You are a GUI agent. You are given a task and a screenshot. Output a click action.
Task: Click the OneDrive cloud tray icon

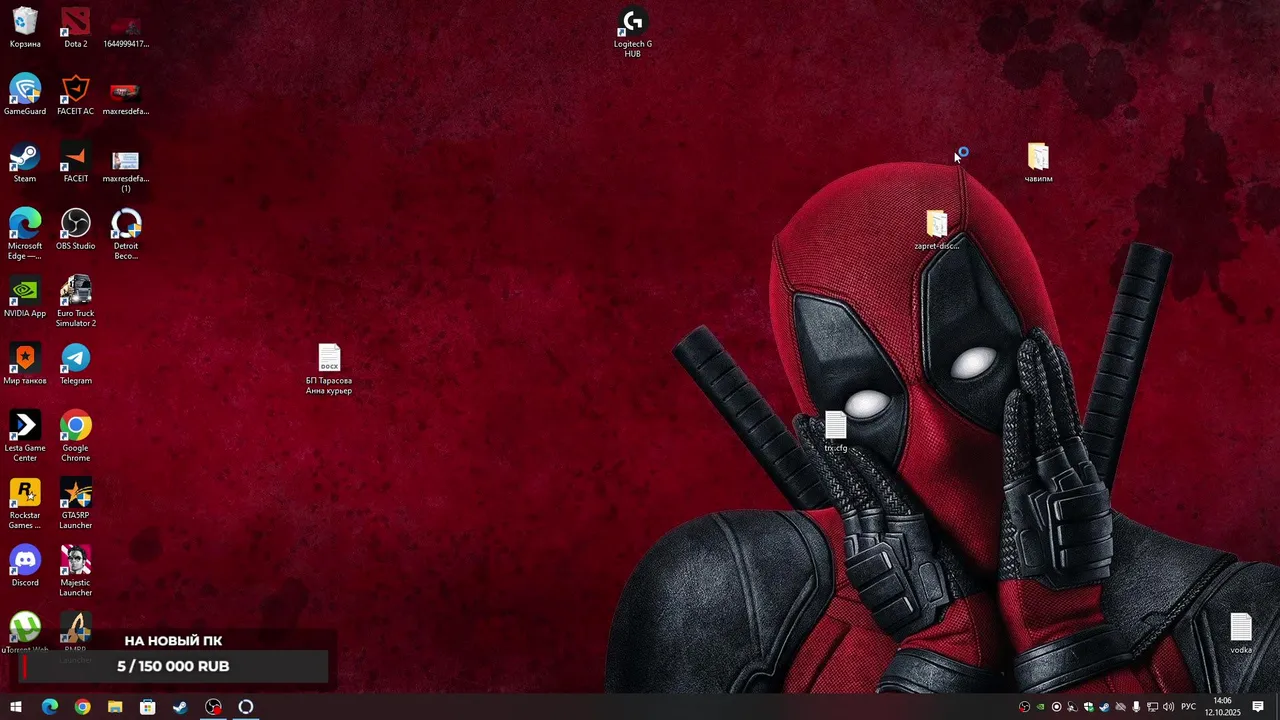[1120, 707]
